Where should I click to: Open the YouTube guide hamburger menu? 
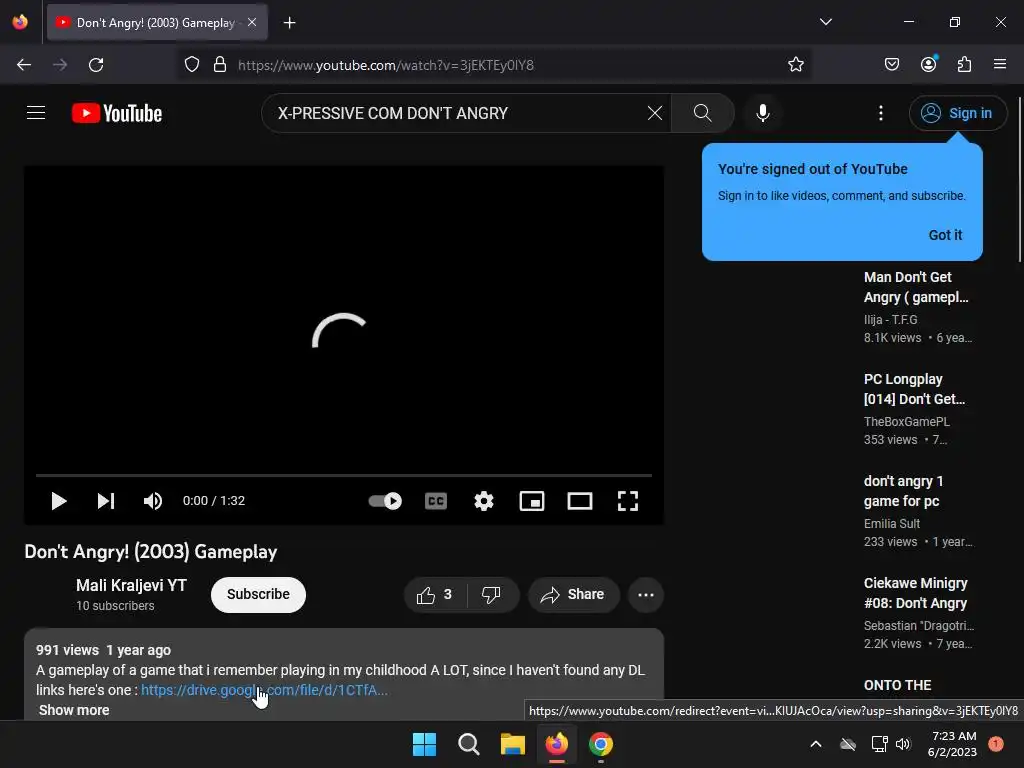pos(36,113)
